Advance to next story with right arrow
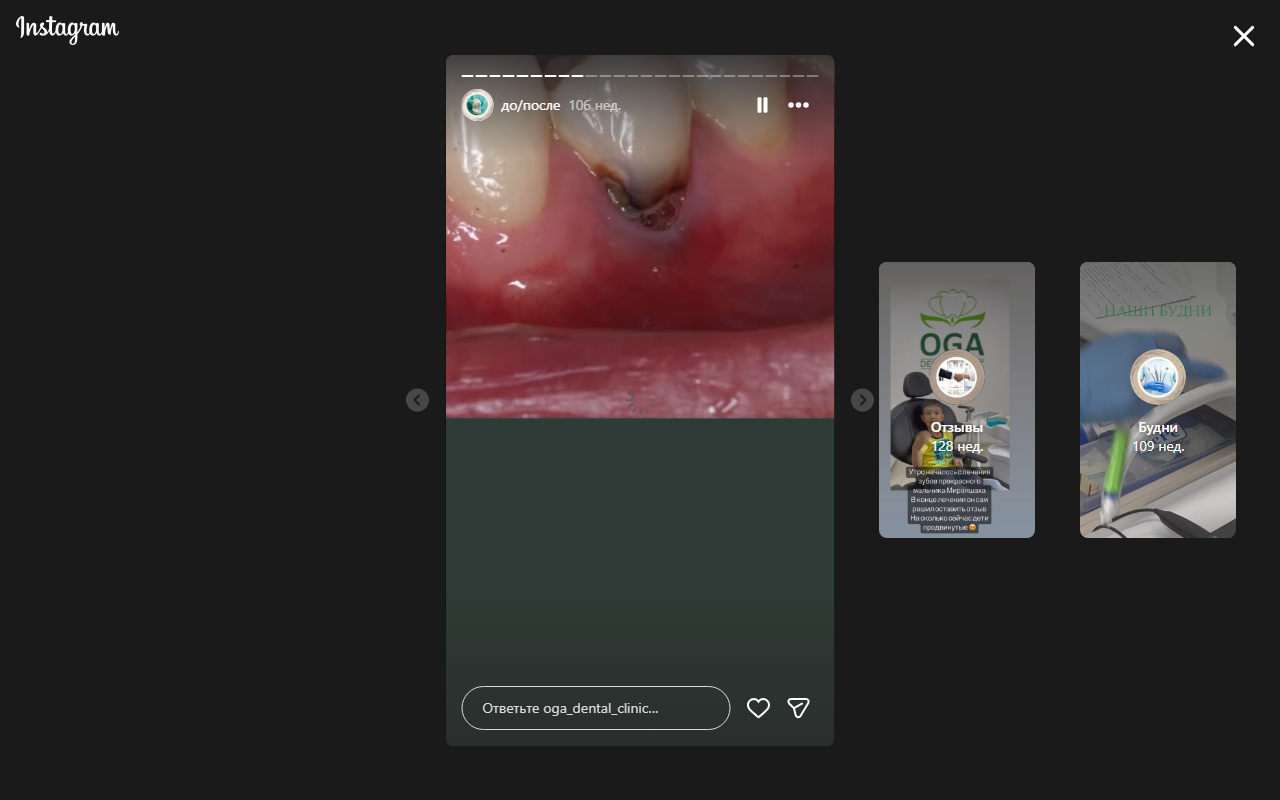The height and width of the screenshot is (800, 1280). point(862,400)
